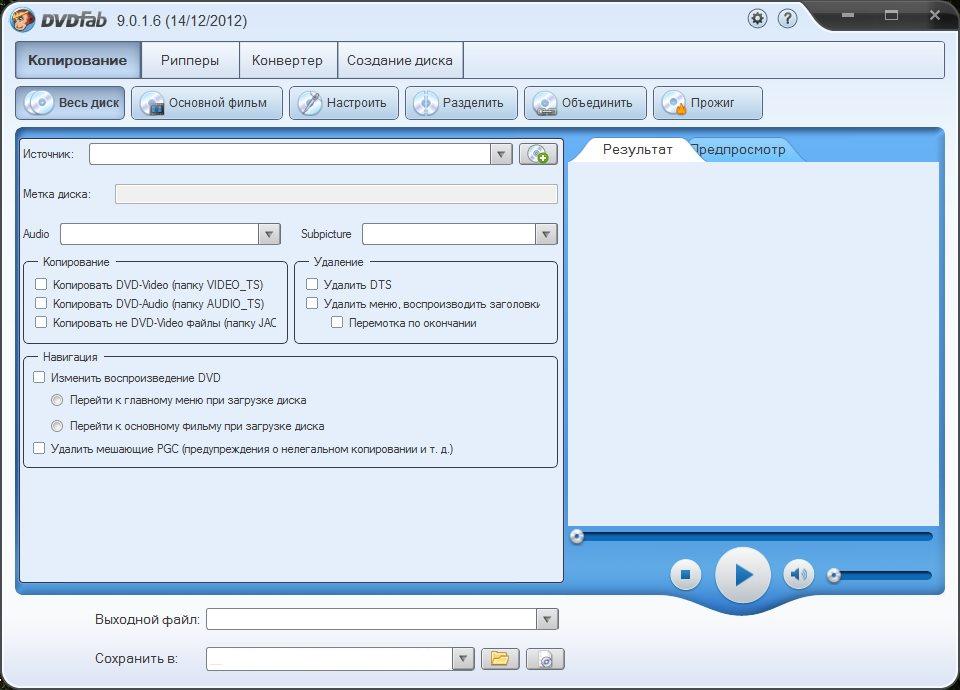Viewport: 960px width, 690px height.
Task: Check Изменить воспроизведение DVD
Action: pyautogui.click(x=39, y=377)
